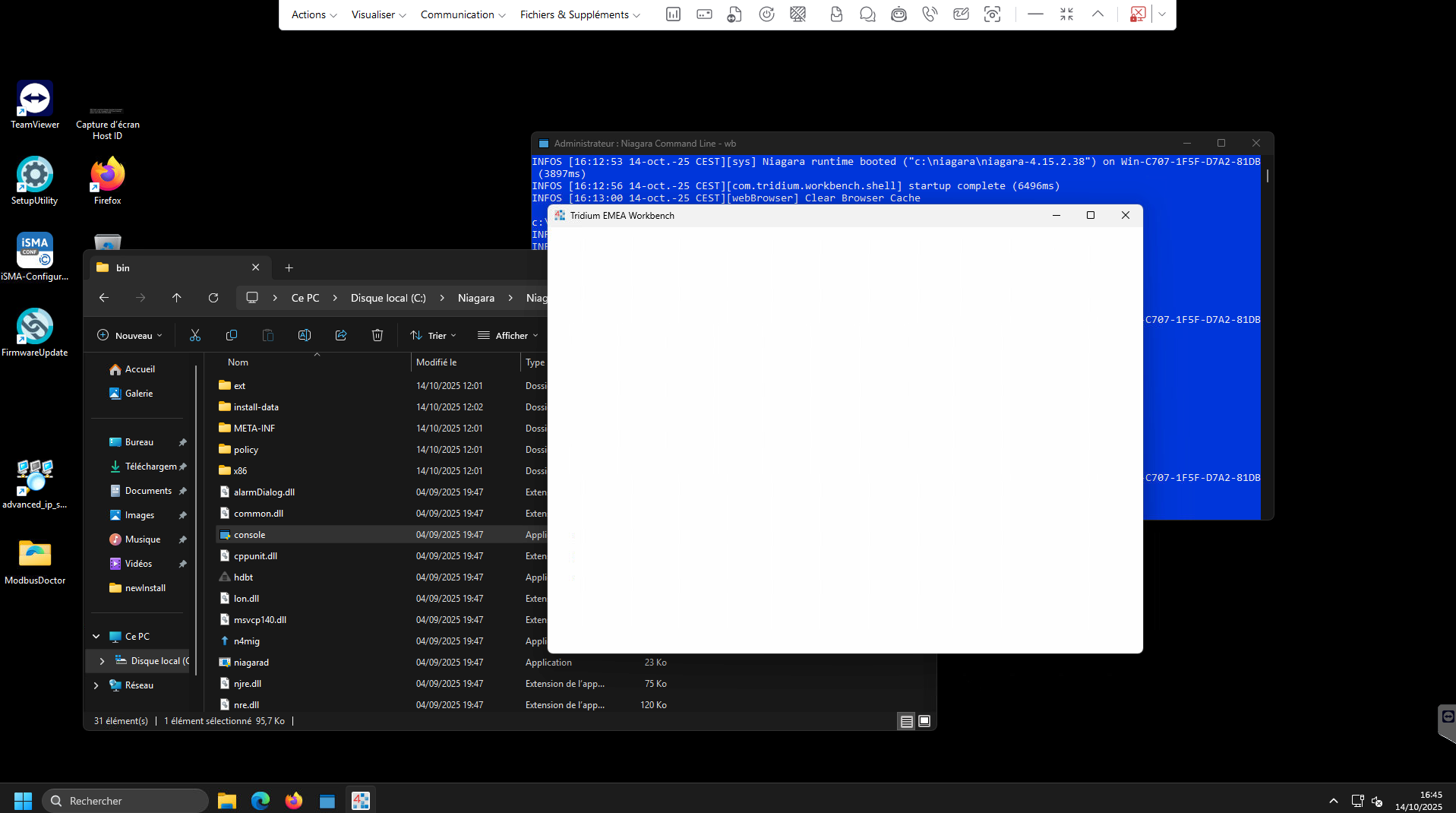Open the Trier sort dropdown
The image size is (1456, 813).
pos(433,335)
